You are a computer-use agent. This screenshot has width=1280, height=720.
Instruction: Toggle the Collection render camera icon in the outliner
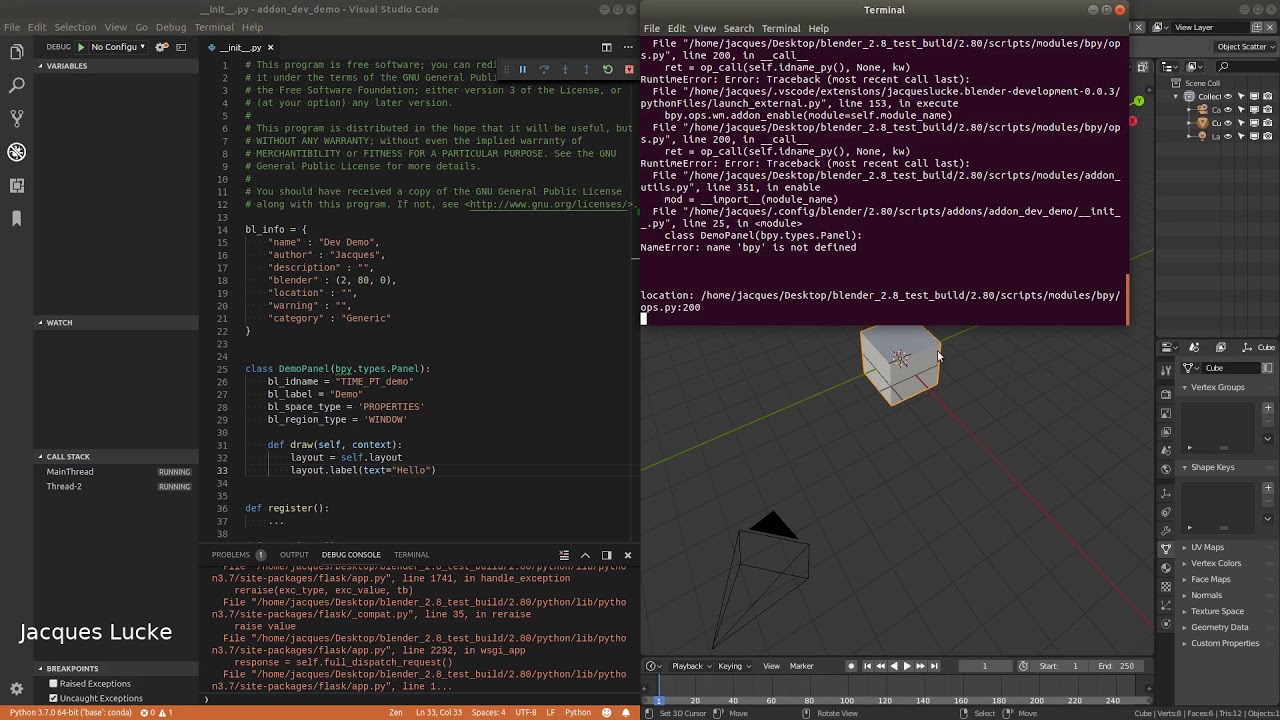(1267, 97)
